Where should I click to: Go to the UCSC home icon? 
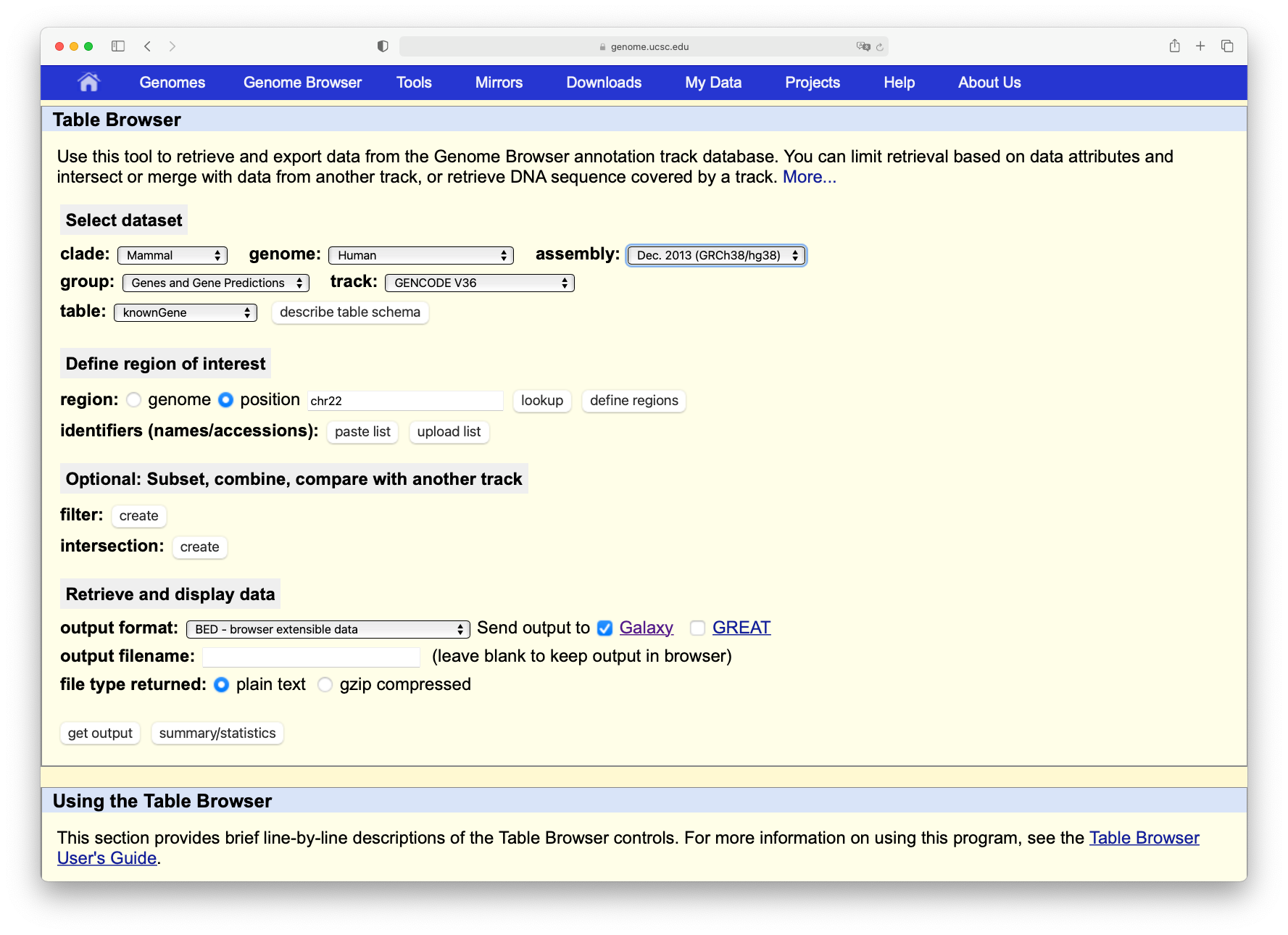(x=88, y=83)
